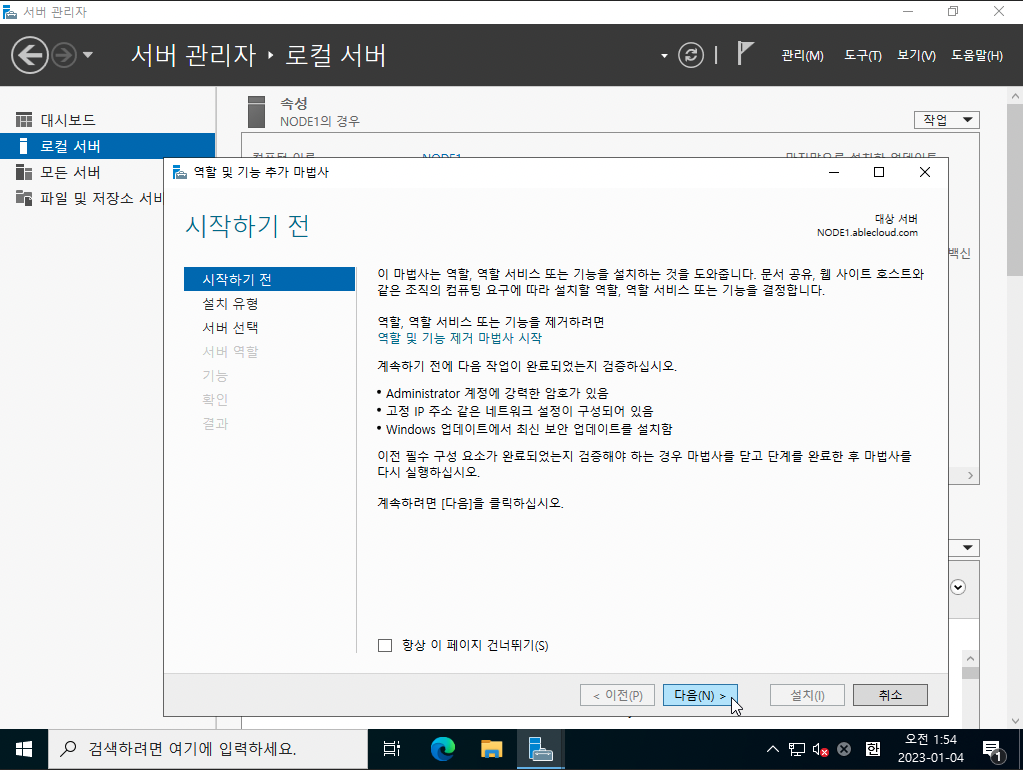Click the 파일 및 저장소 icon in sidebar
This screenshot has height=770, width=1023.
click(24, 198)
